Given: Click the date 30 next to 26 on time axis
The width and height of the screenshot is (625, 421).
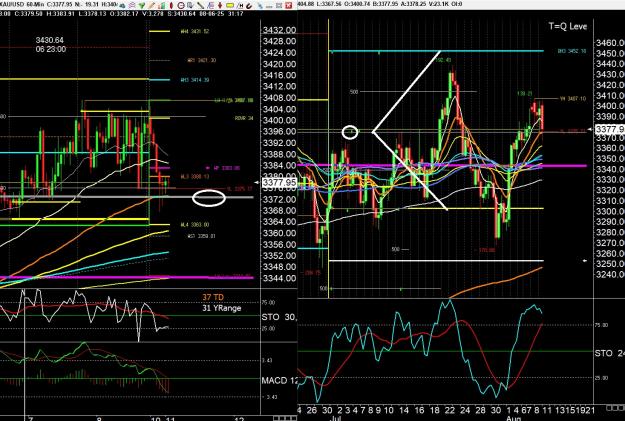Looking at the screenshot, I should pos(327,410).
